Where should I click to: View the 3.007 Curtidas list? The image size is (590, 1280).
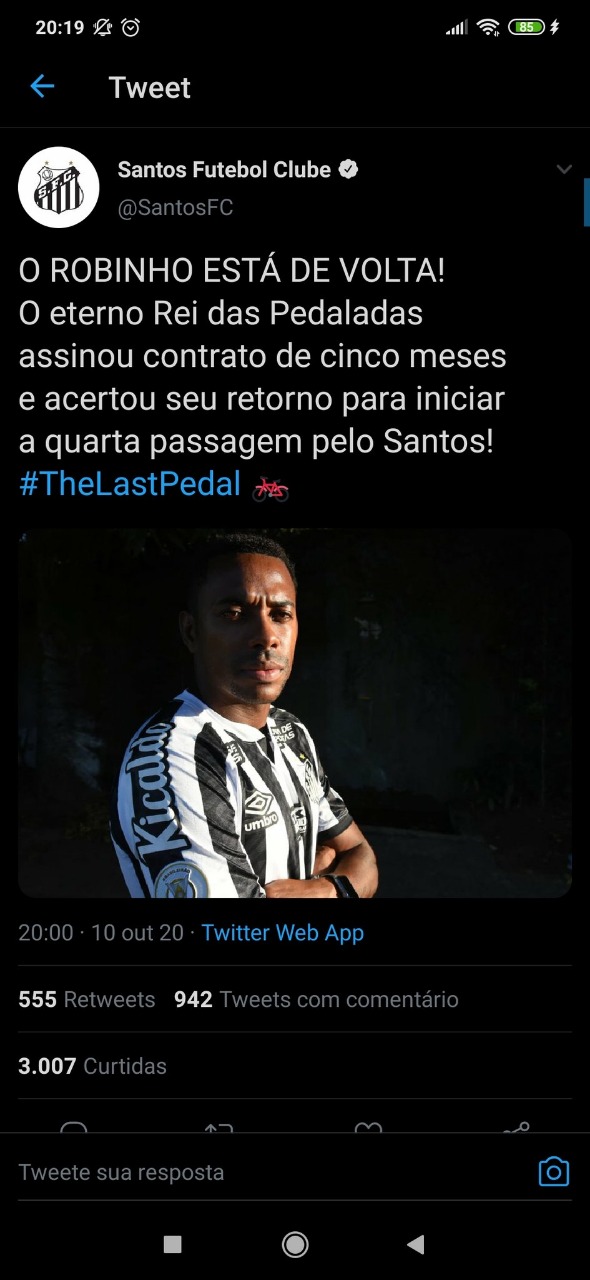click(92, 1066)
